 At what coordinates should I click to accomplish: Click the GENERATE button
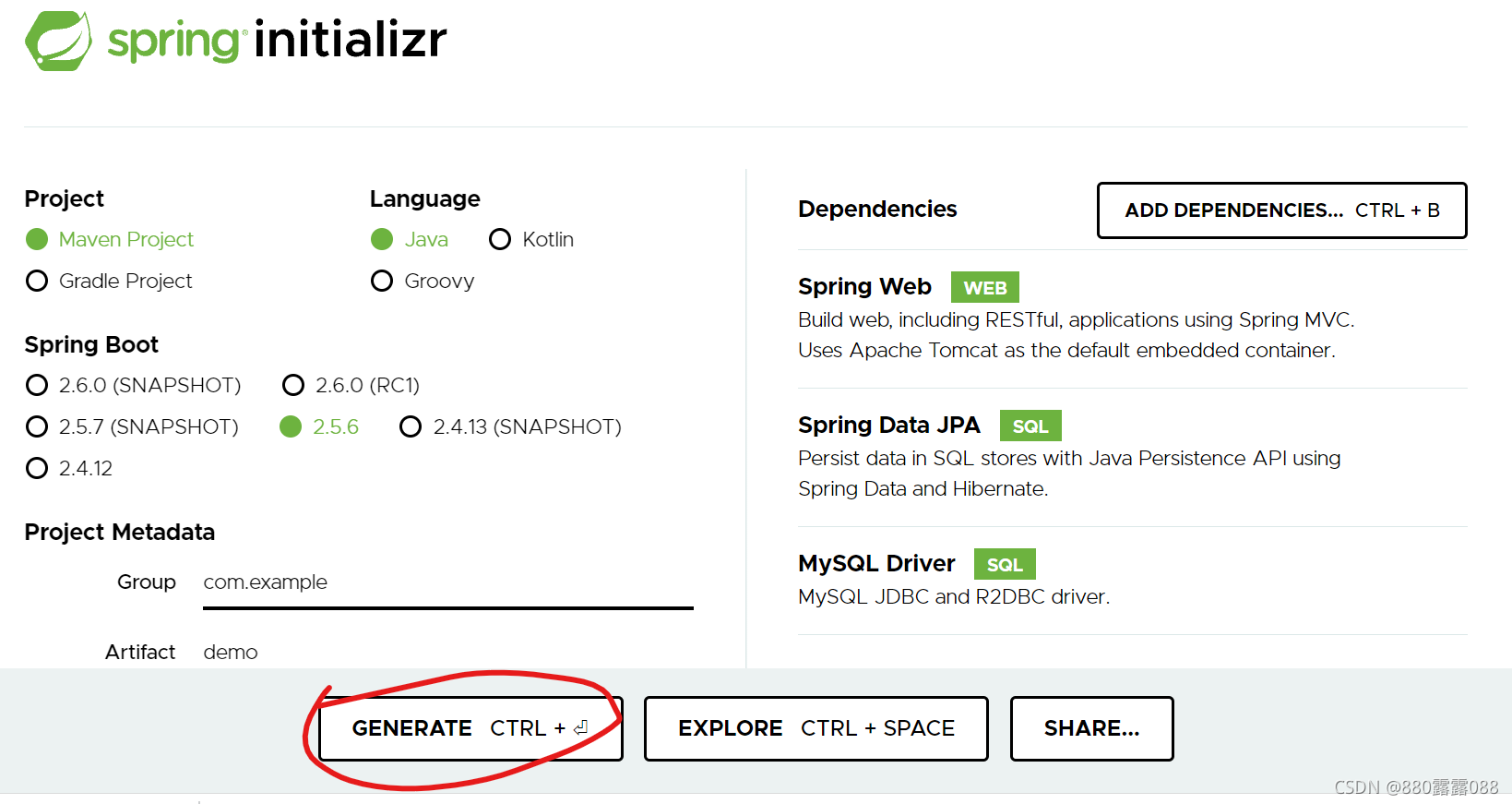coord(469,728)
